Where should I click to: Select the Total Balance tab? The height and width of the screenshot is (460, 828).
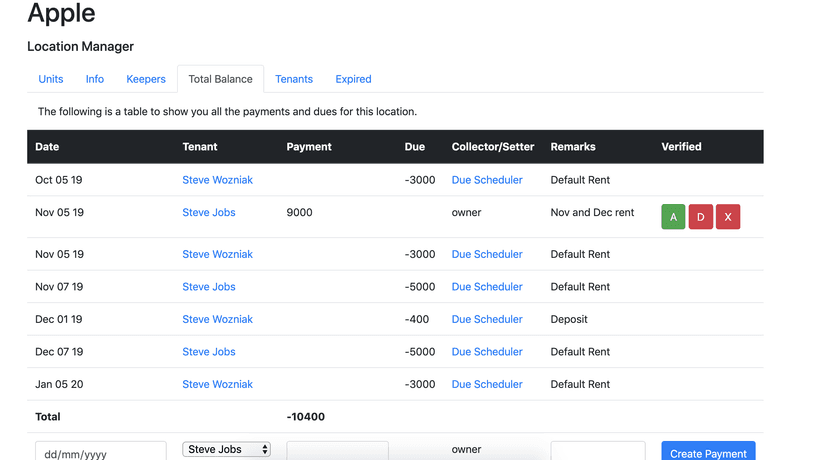coord(220,79)
